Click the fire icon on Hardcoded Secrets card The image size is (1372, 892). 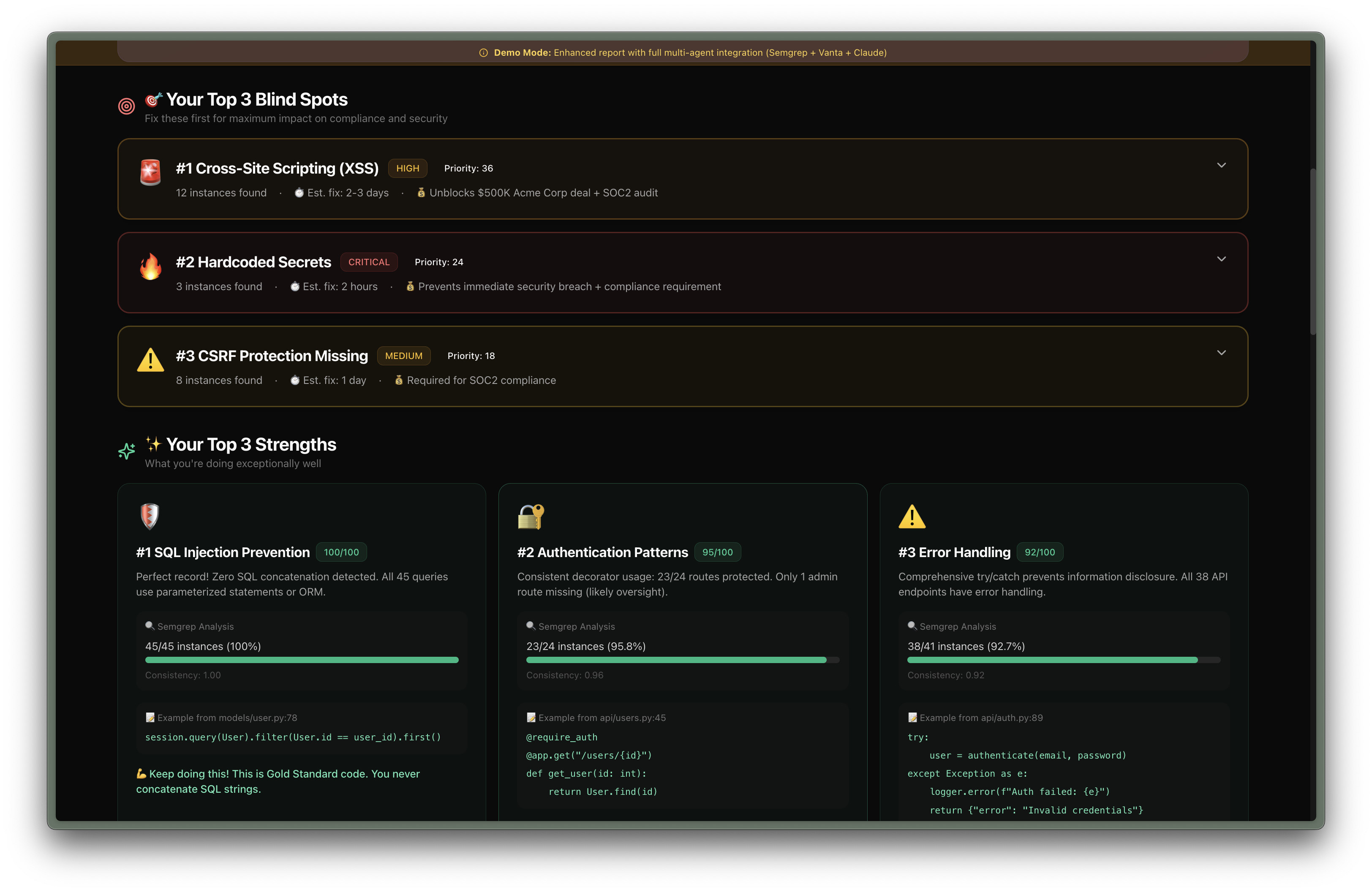(150, 267)
